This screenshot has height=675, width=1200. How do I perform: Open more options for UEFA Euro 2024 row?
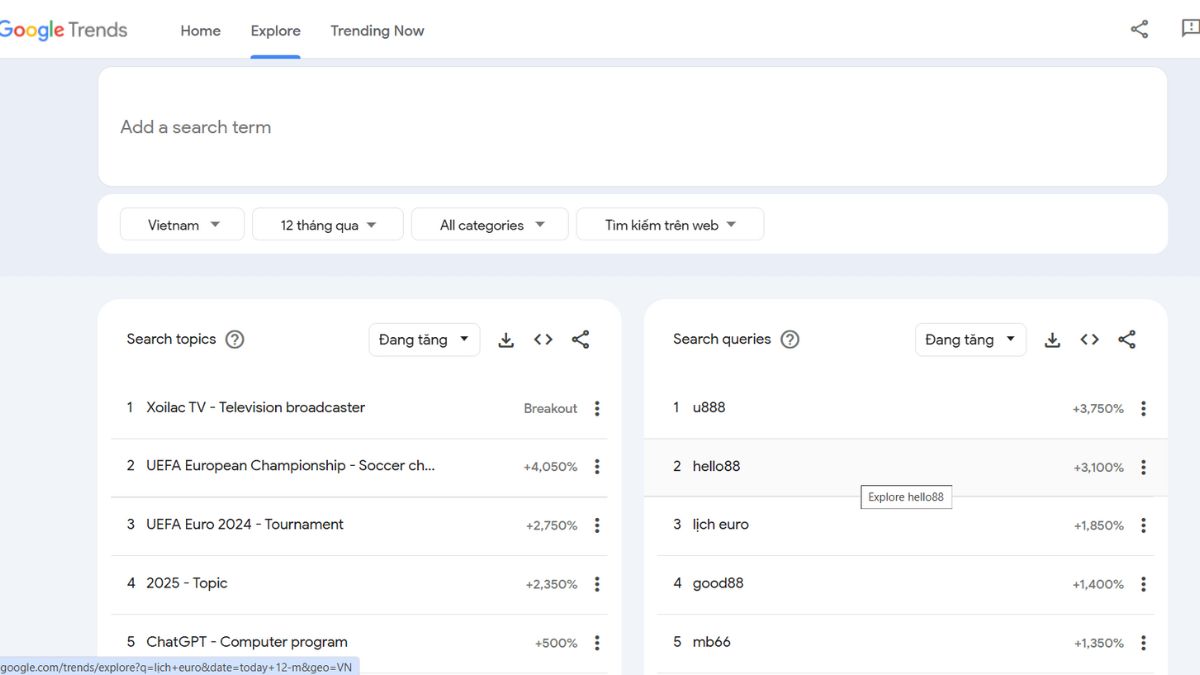597,525
